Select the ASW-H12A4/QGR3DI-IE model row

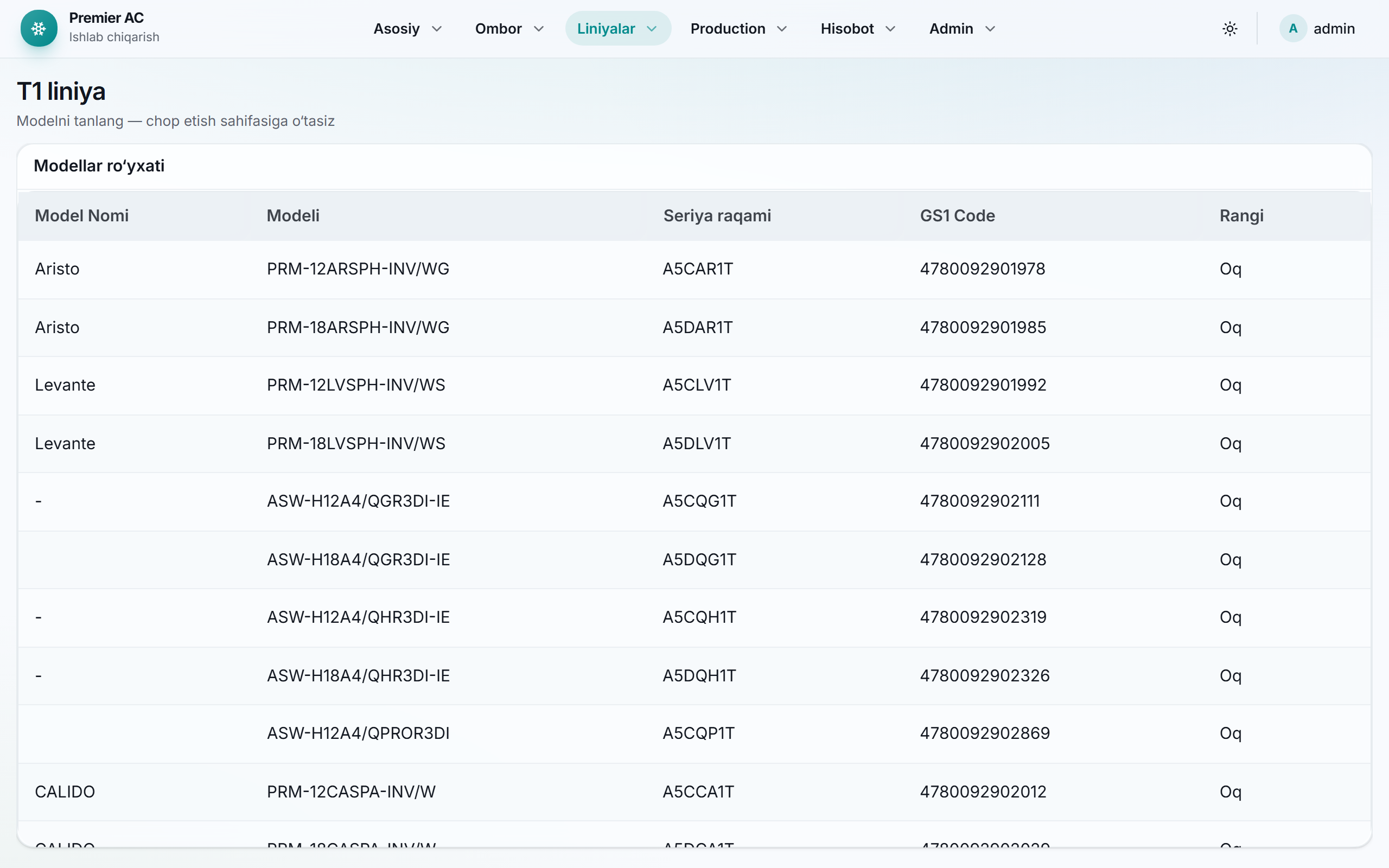click(x=694, y=501)
